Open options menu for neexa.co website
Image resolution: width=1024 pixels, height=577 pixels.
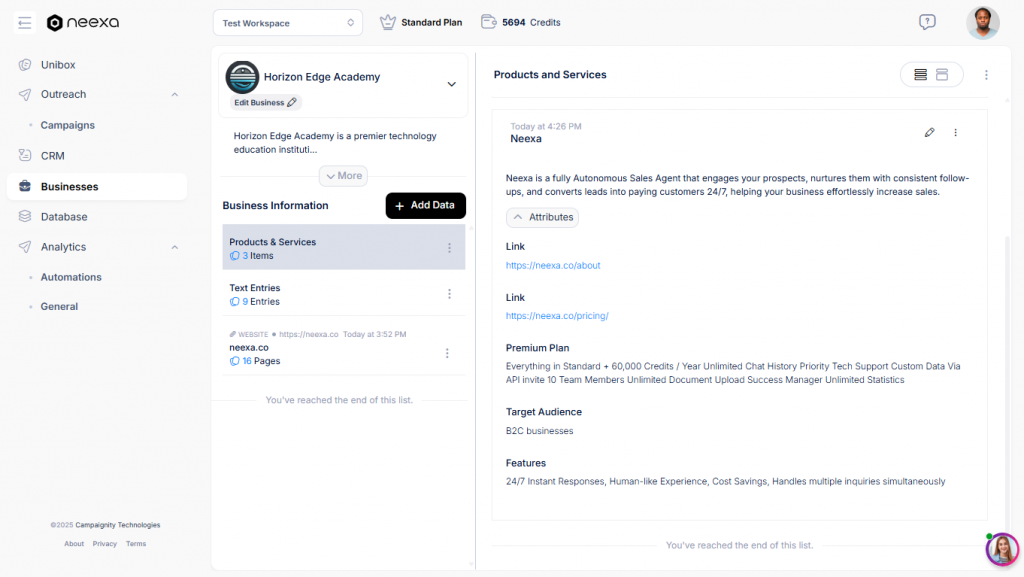447,353
